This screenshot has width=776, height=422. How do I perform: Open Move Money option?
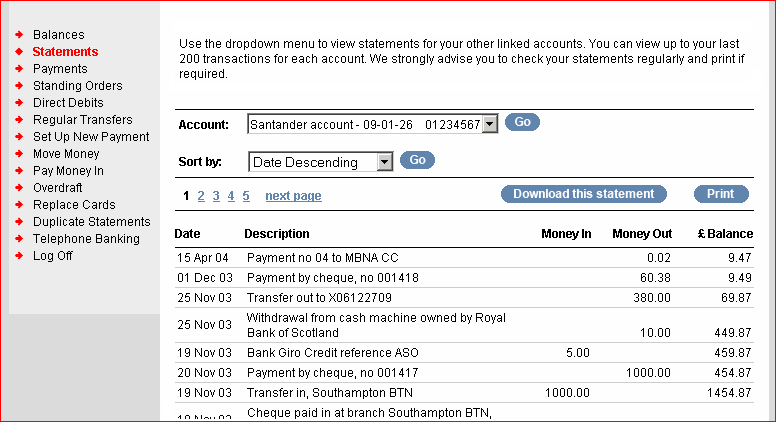tap(66, 154)
